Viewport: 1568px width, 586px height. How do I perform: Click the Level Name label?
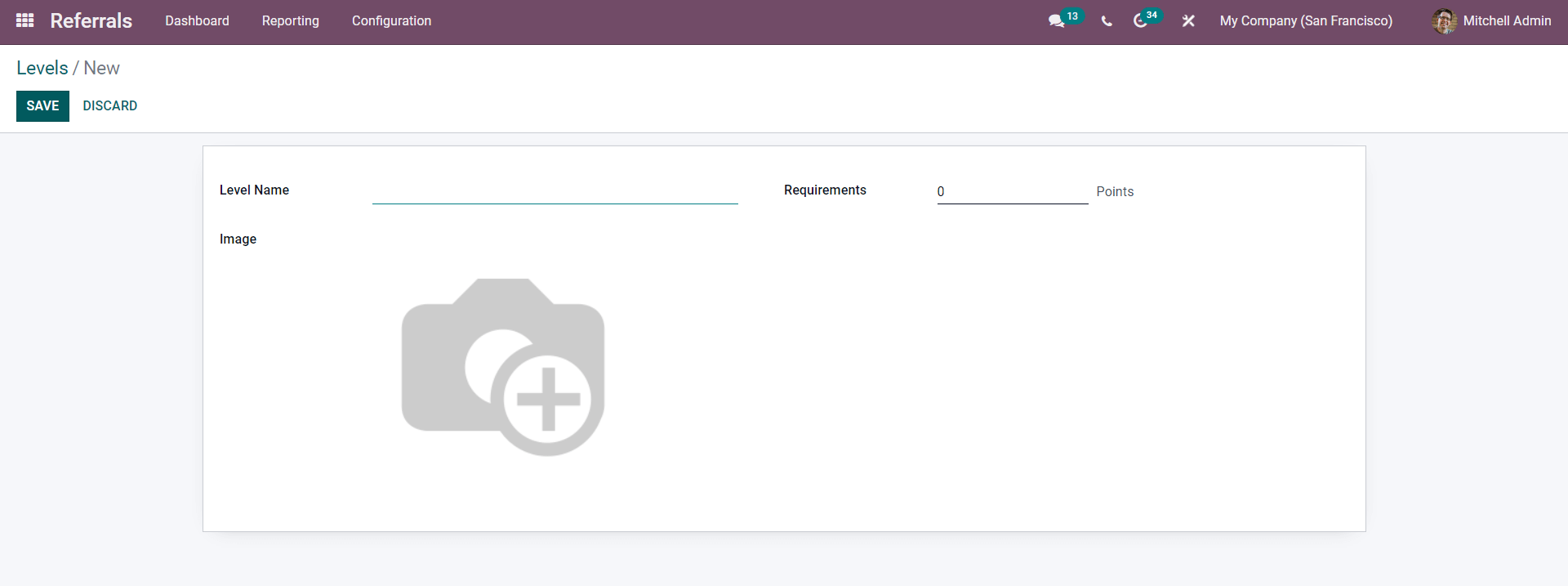tap(254, 190)
